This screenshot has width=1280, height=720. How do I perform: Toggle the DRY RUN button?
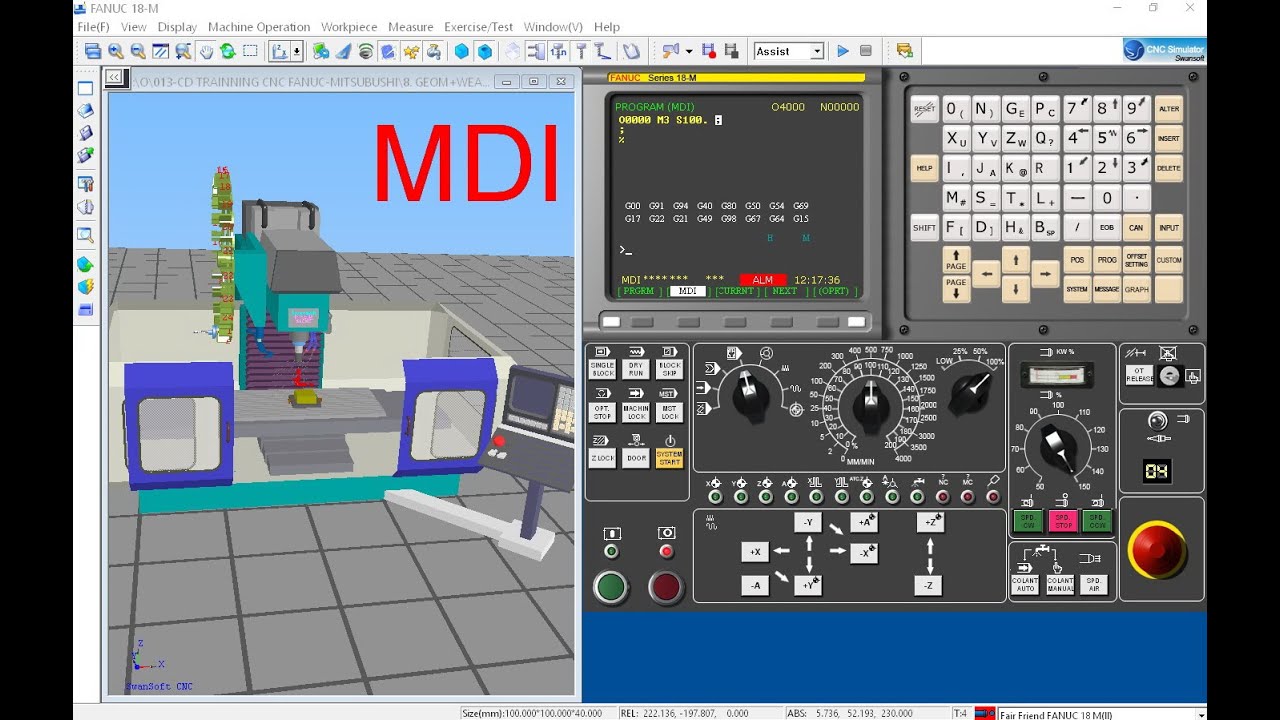click(x=636, y=368)
